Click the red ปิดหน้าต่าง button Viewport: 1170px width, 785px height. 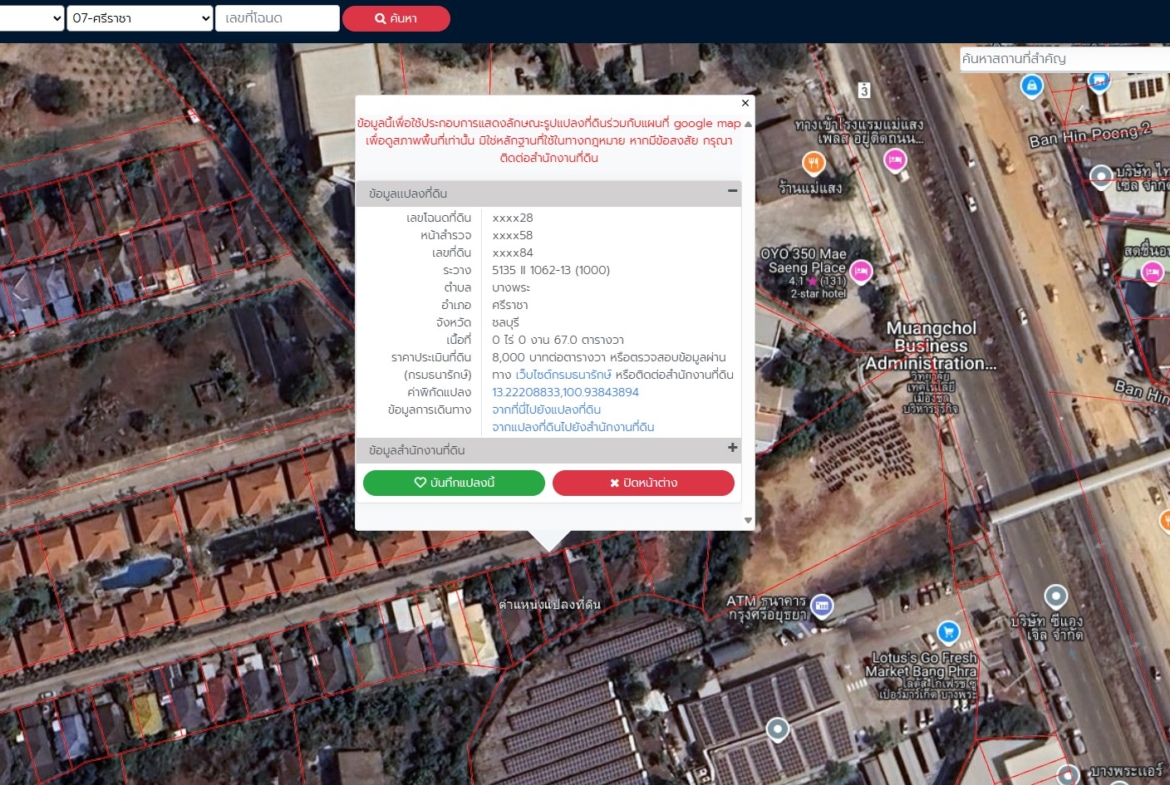pyautogui.click(x=643, y=483)
